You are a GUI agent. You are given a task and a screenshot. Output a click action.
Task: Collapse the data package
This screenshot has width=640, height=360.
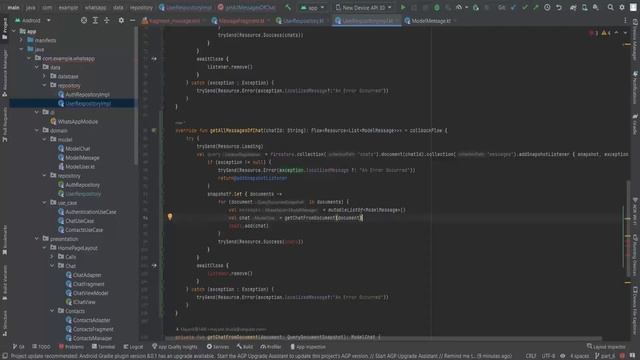coord(37,67)
